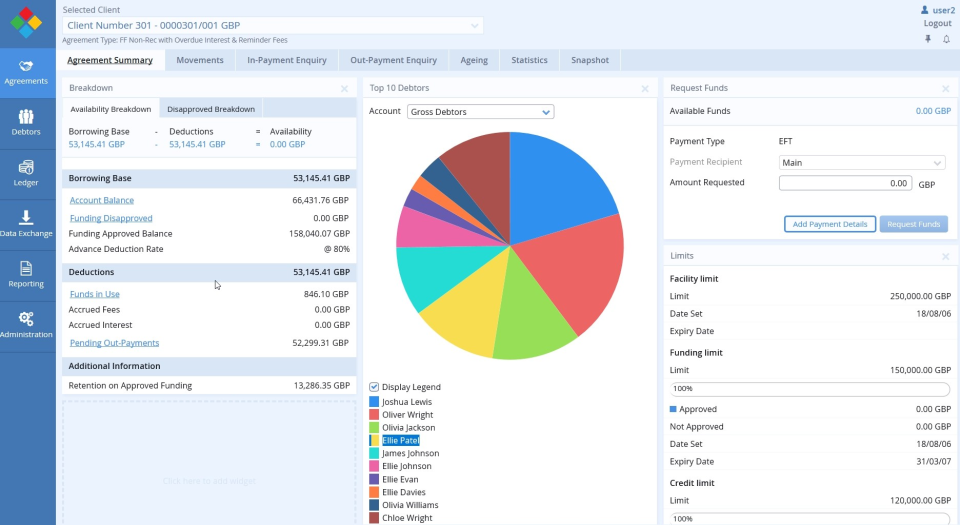The width and height of the screenshot is (960, 525).
Task: Open the Administration sidebar icon
Action: [x=27, y=324]
